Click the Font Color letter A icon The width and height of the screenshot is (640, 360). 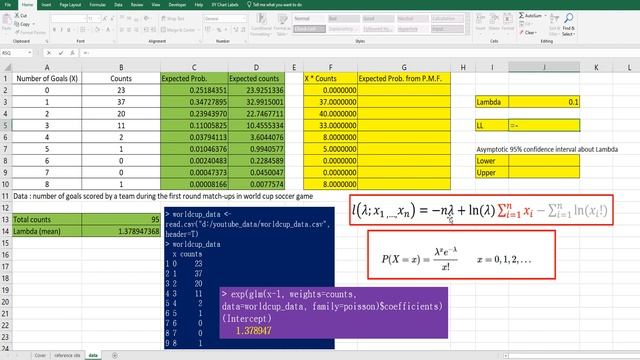tap(108, 30)
